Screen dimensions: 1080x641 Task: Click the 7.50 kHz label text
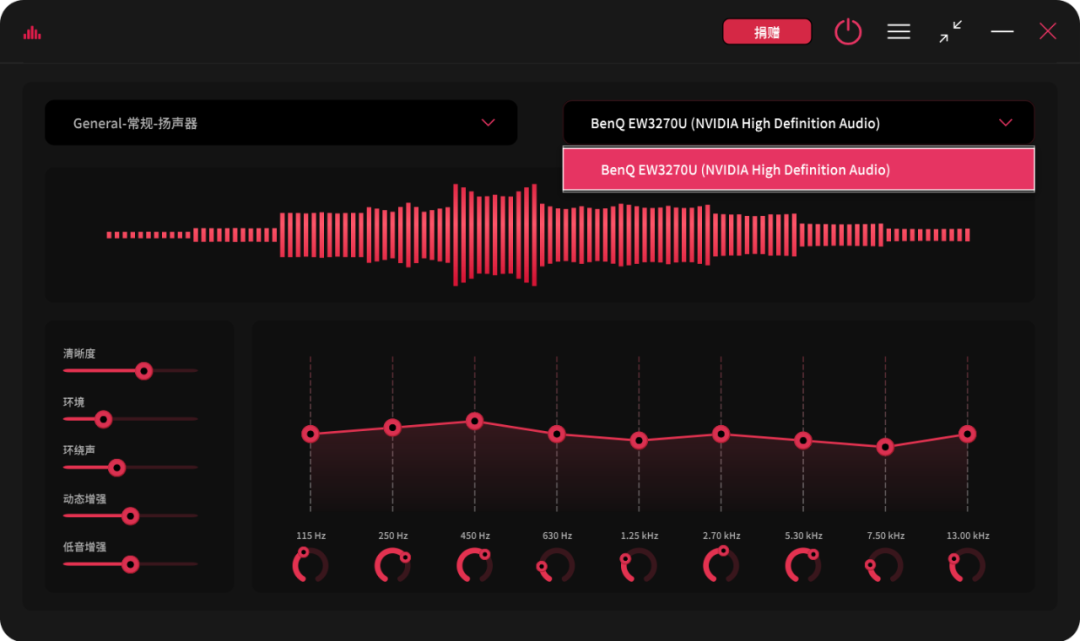coord(885,536)
